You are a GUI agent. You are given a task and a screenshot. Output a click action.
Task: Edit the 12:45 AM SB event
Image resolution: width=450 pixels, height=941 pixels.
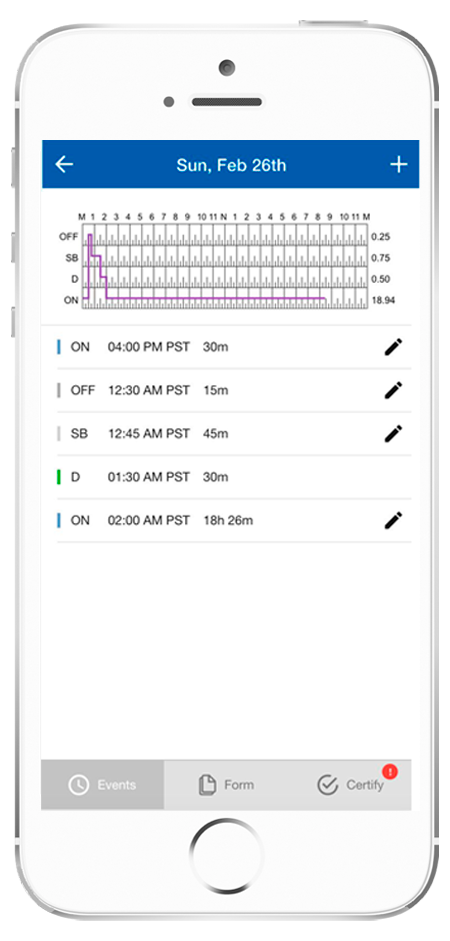point(393,433)
